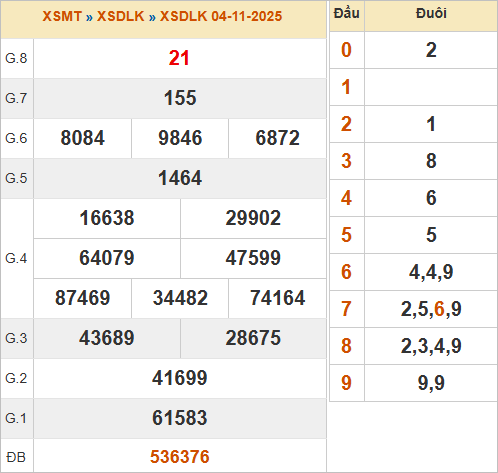Screen dimensions: 498x473
Task: Click the G.8 row label
Action: click(x=16, y=58)
